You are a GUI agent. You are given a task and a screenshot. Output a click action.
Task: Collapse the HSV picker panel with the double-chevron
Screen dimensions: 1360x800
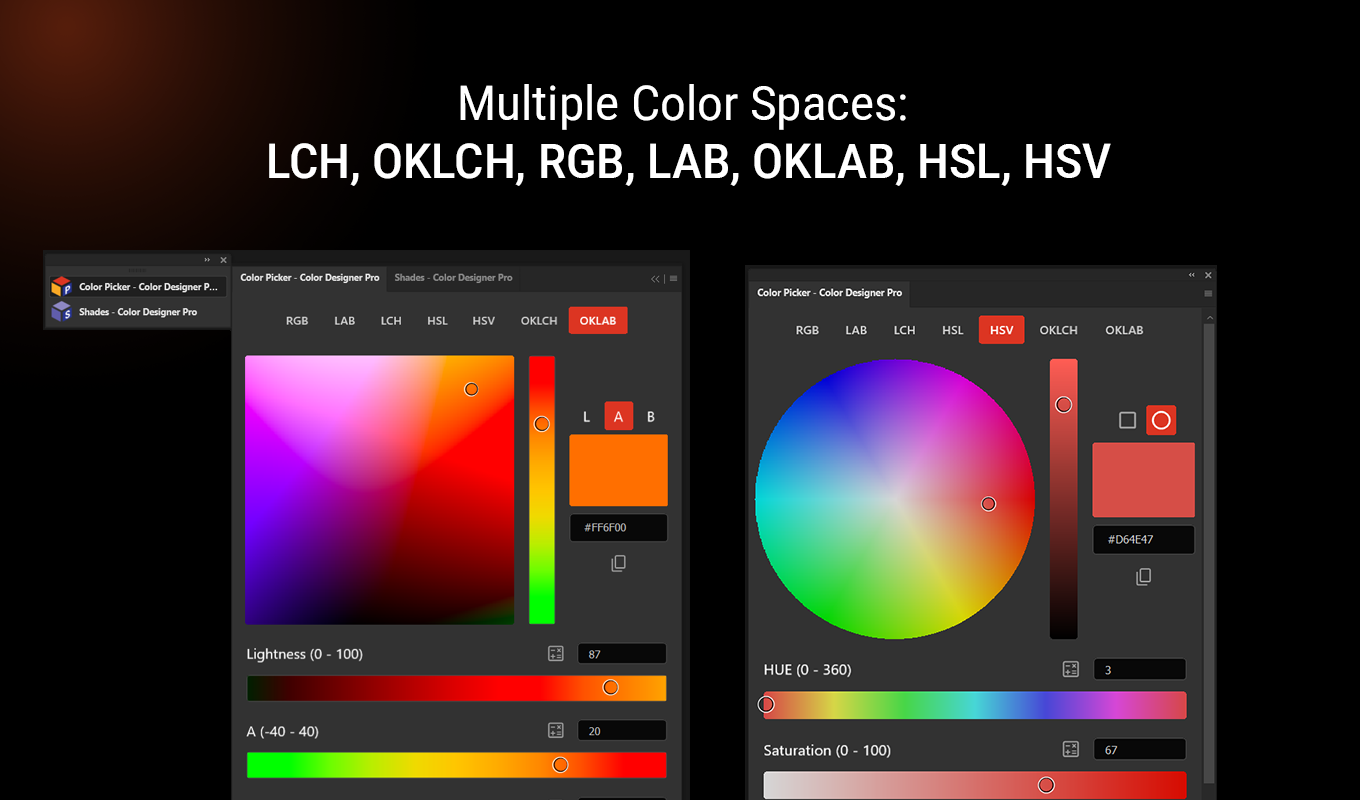click(x=1190, y=274)
